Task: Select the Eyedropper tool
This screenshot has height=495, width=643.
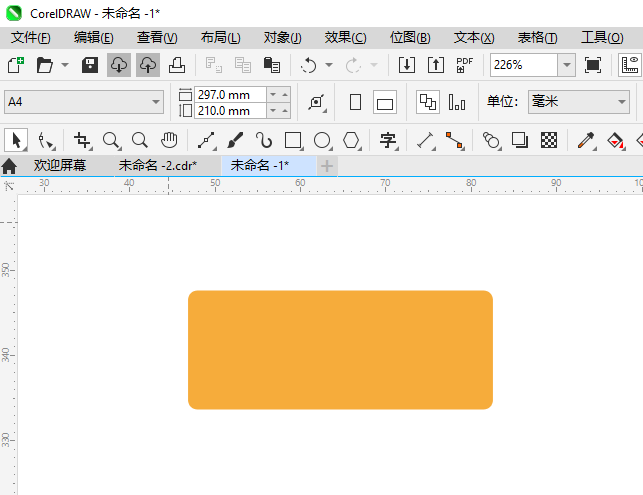Action: click(x=586, y=141)
